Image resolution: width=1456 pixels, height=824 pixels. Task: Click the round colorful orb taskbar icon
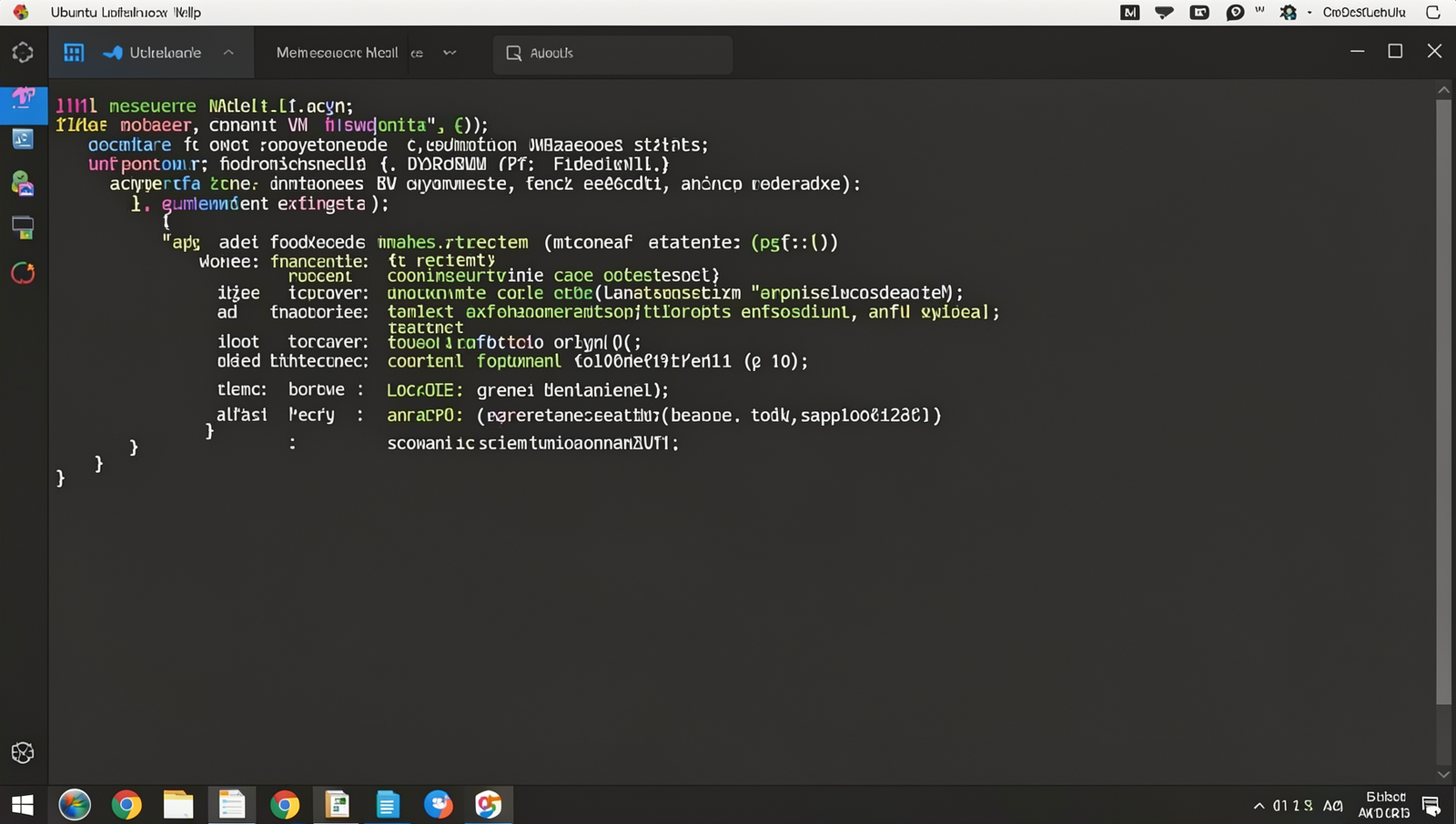click(75, 805)
